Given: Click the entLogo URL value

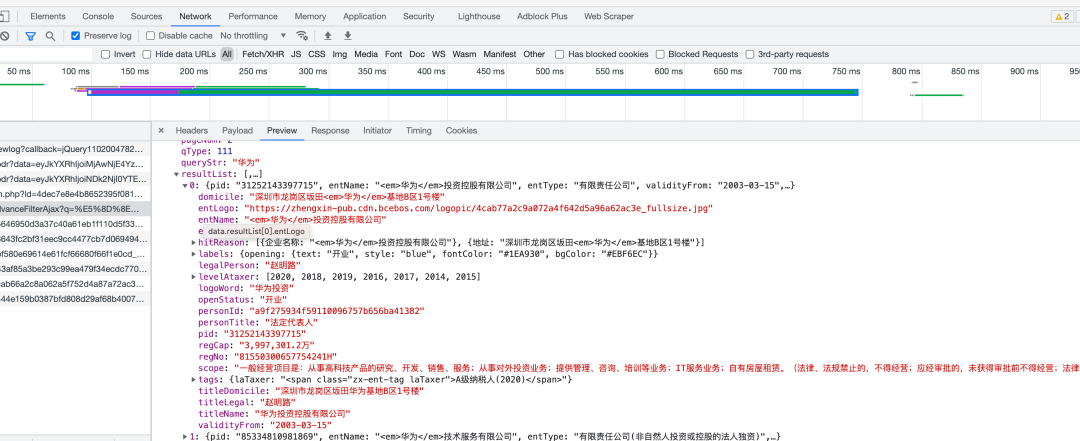Looking at the screenshot, I should [479, 208].
